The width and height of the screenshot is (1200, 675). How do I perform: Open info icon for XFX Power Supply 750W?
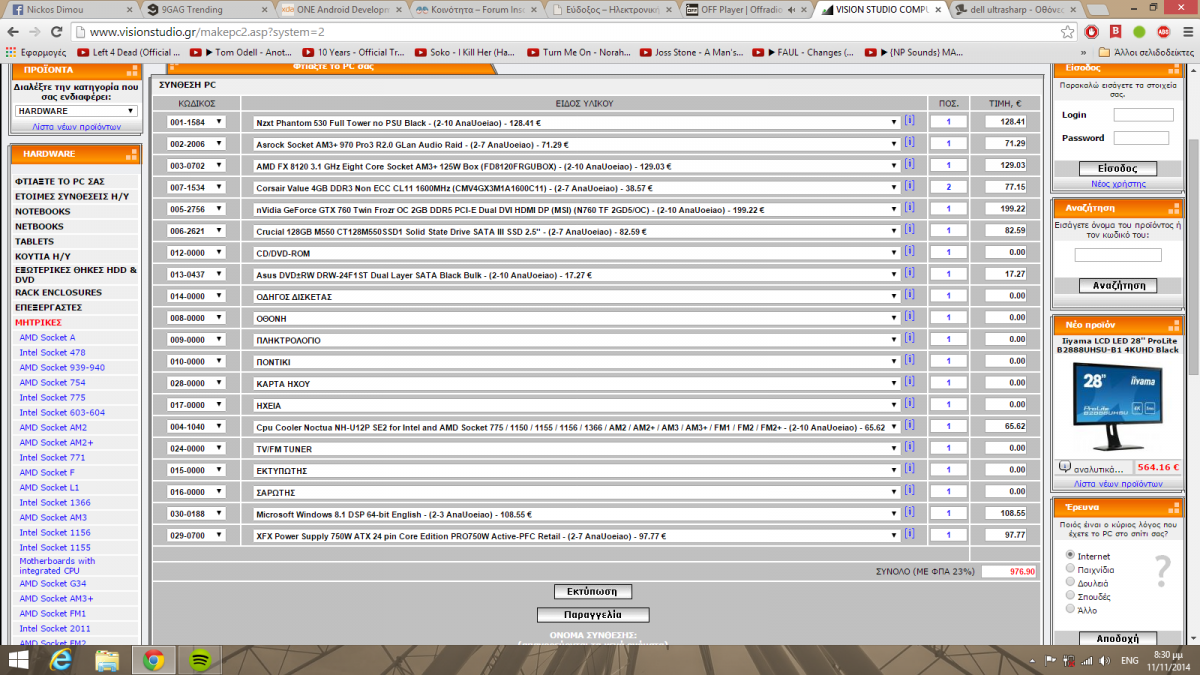pyautogui.click(x=910, y=534)
